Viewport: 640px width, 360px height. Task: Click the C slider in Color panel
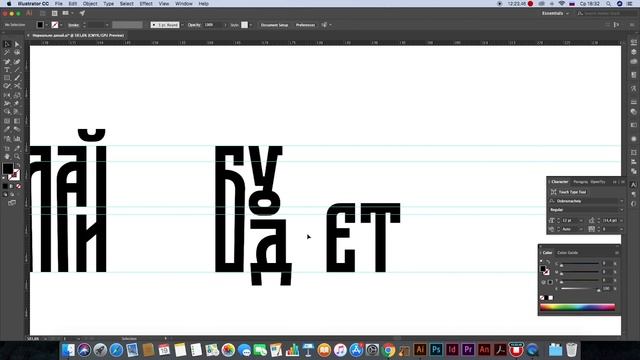[579, 265]
